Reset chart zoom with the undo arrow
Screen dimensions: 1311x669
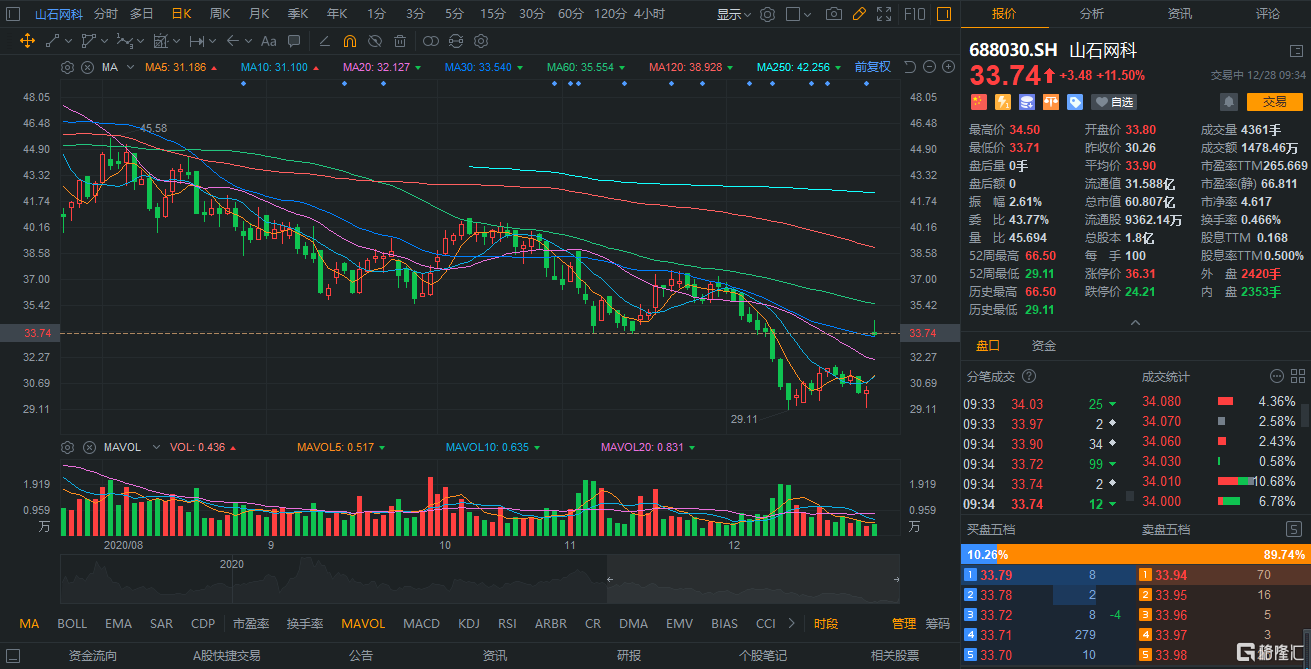[909, 67]
